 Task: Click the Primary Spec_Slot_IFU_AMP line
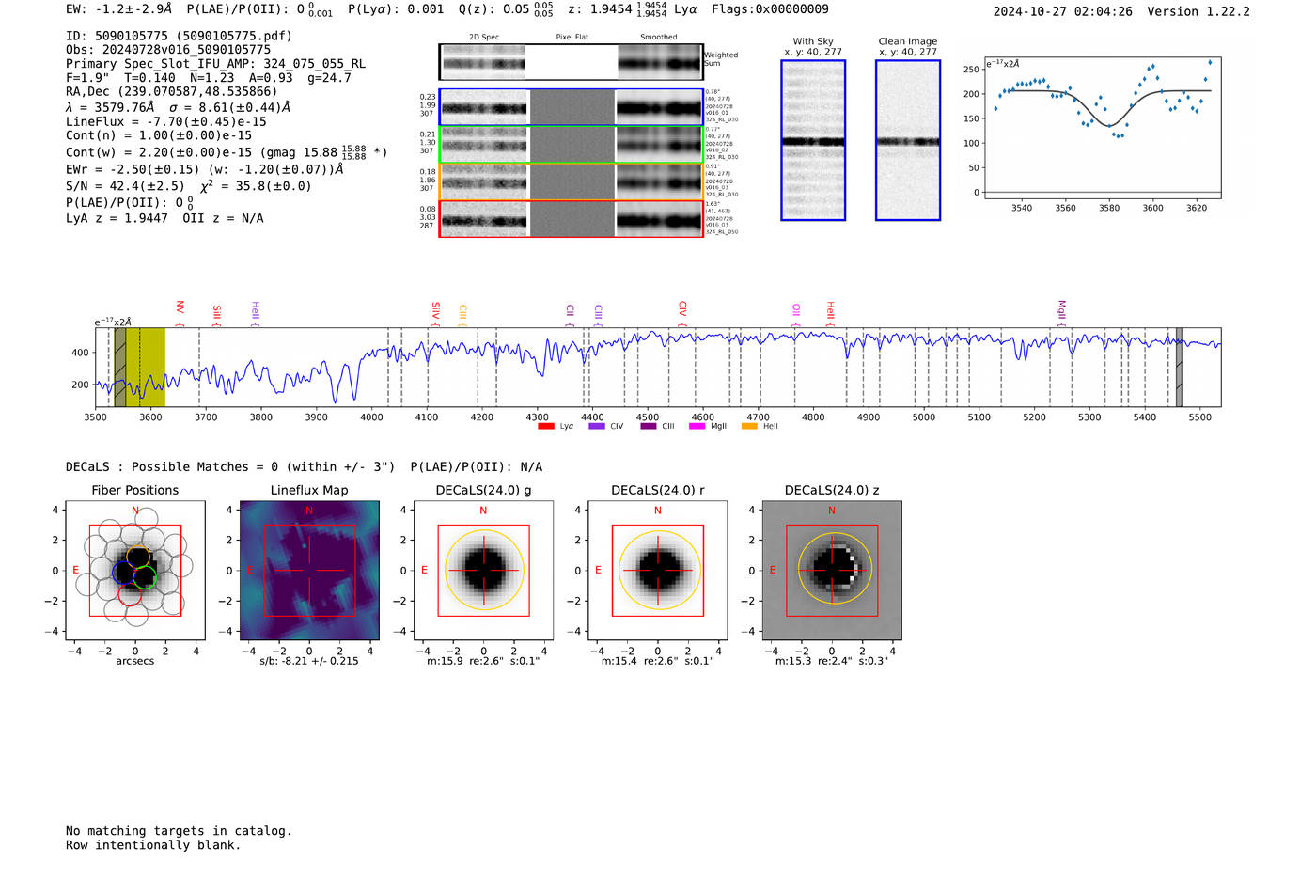click(x=215, y=64)
